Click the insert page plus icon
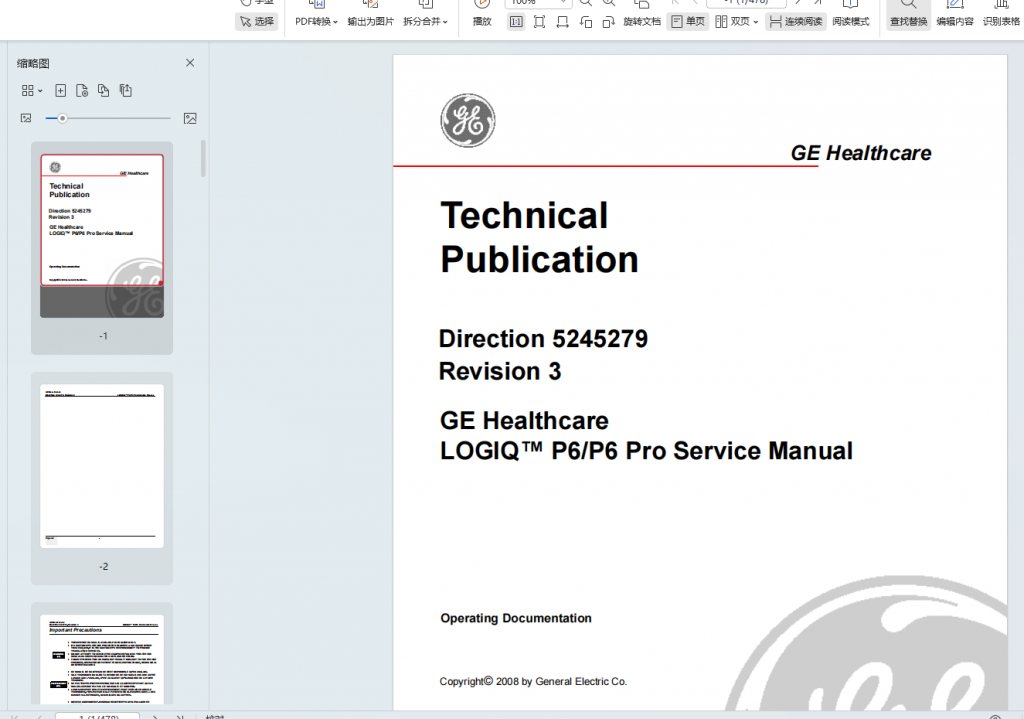1024x719 pixels. (x=60, y=91)
